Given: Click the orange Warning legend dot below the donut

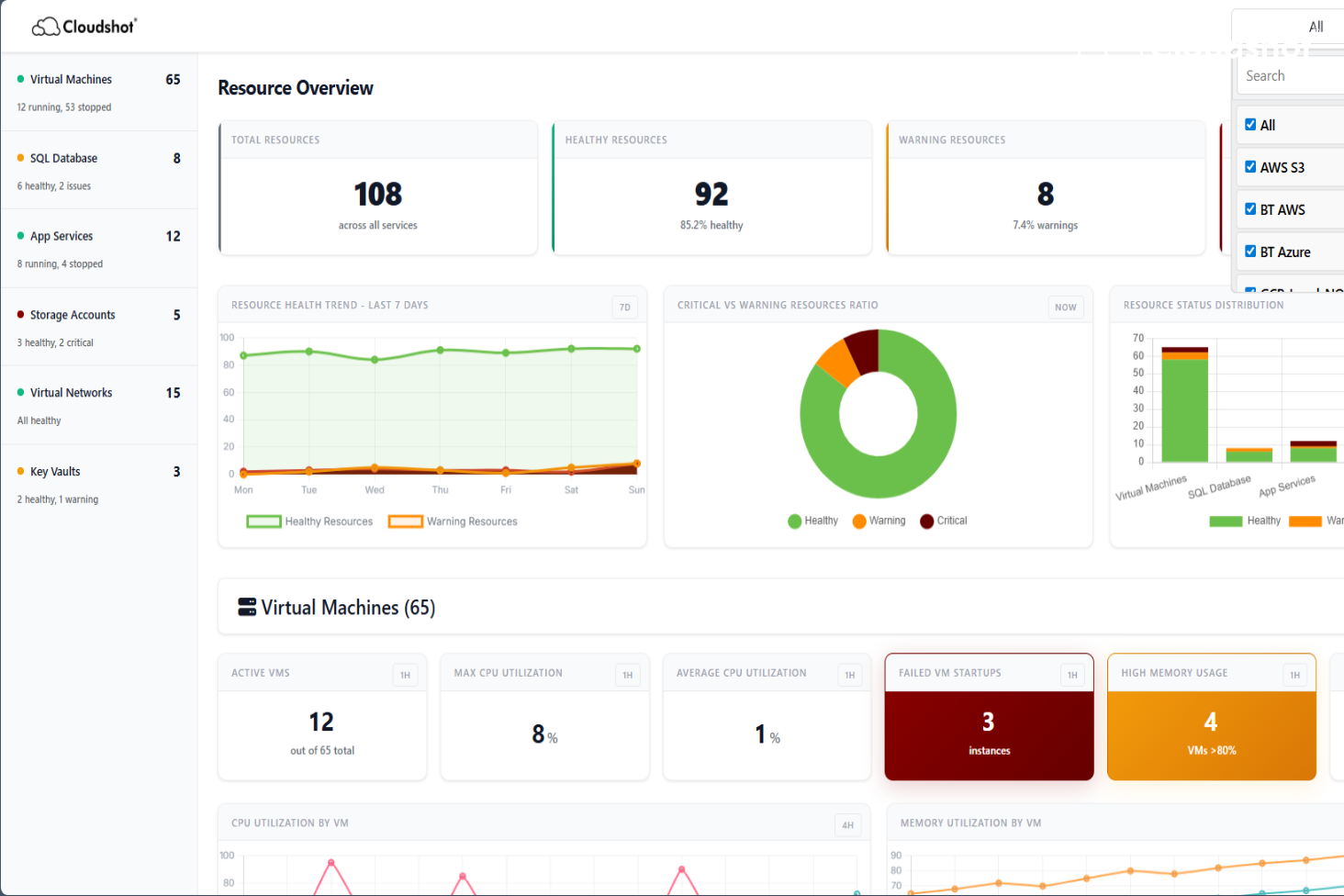Looking at the screenshot, I should pos(860,521).
